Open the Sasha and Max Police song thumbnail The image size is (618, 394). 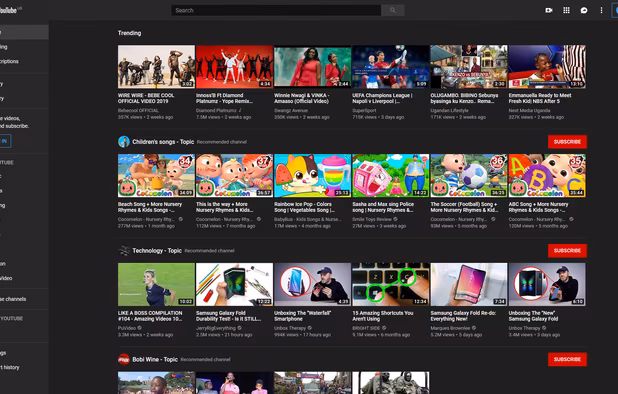[391, 175]
